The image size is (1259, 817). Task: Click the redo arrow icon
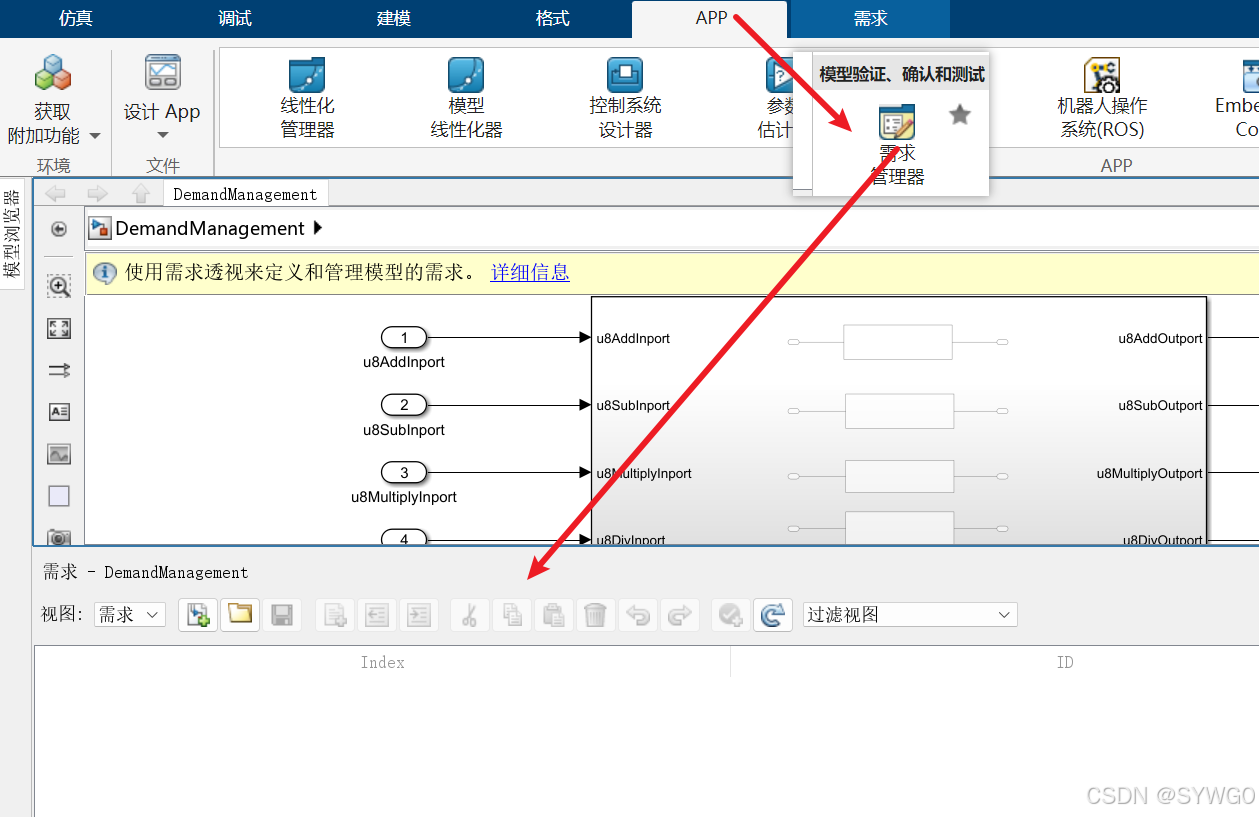[x=679, y=614]
